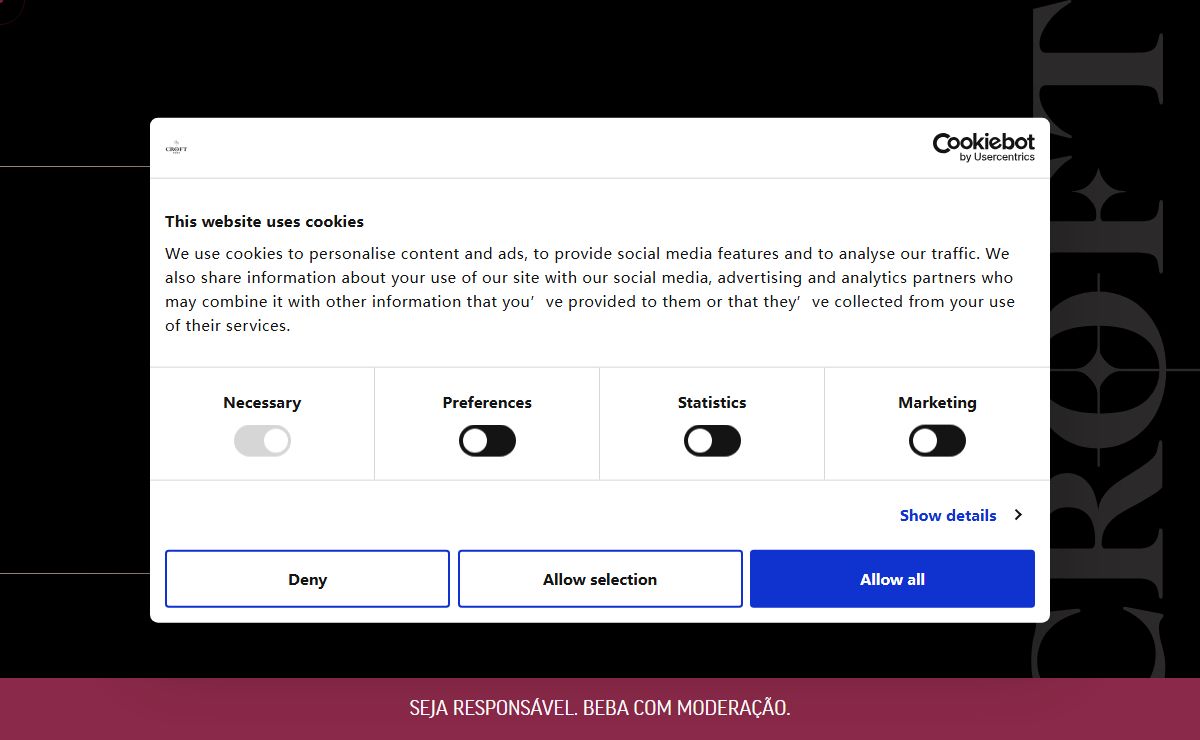The width and height of the screenshot is (1200, 740).
Task: Deny all cookies with the Deny button
Action: point(307,579)
